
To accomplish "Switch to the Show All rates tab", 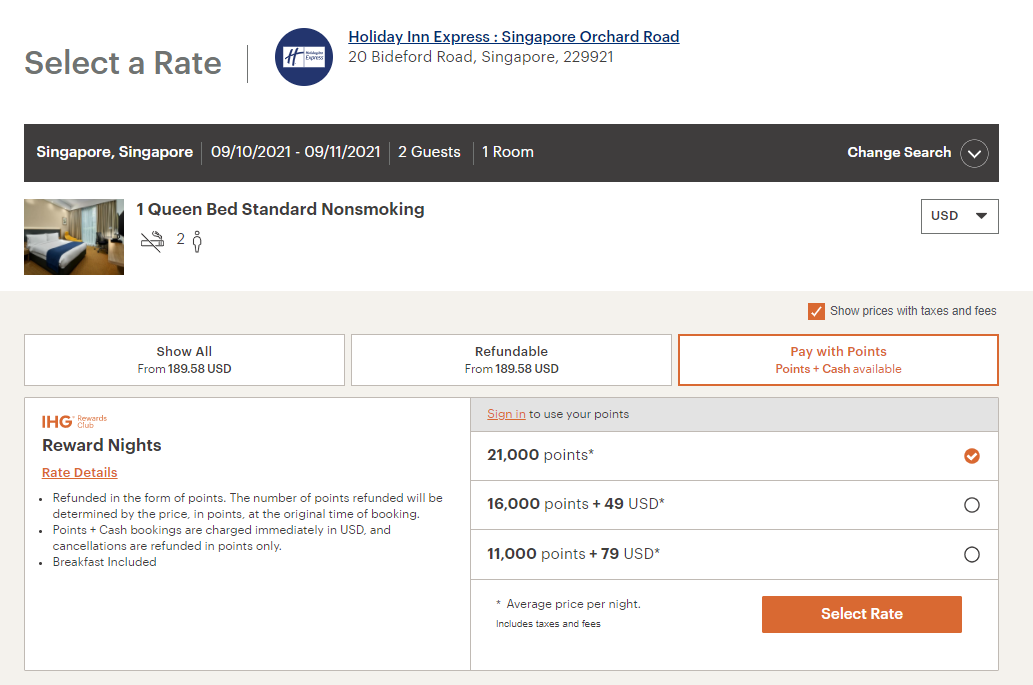I will click(x=184, y=360).
